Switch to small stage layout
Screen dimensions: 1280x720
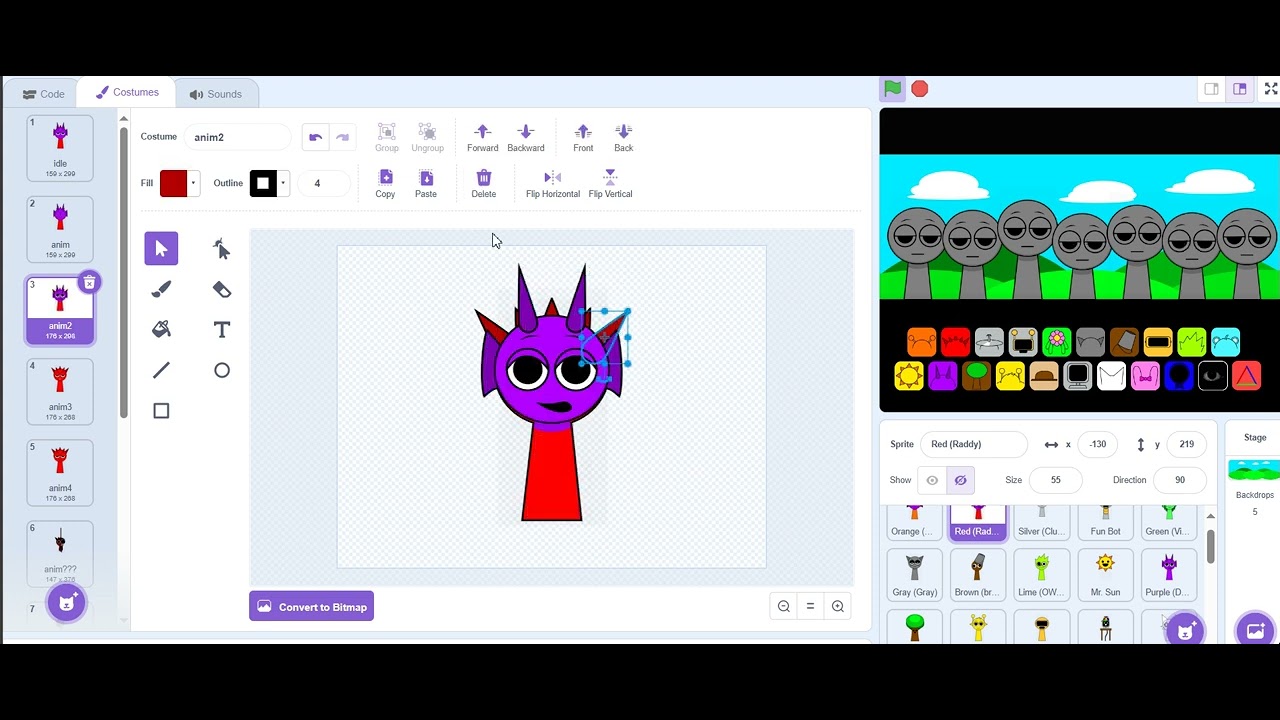pyautogui.click(x=1211, y=89)
